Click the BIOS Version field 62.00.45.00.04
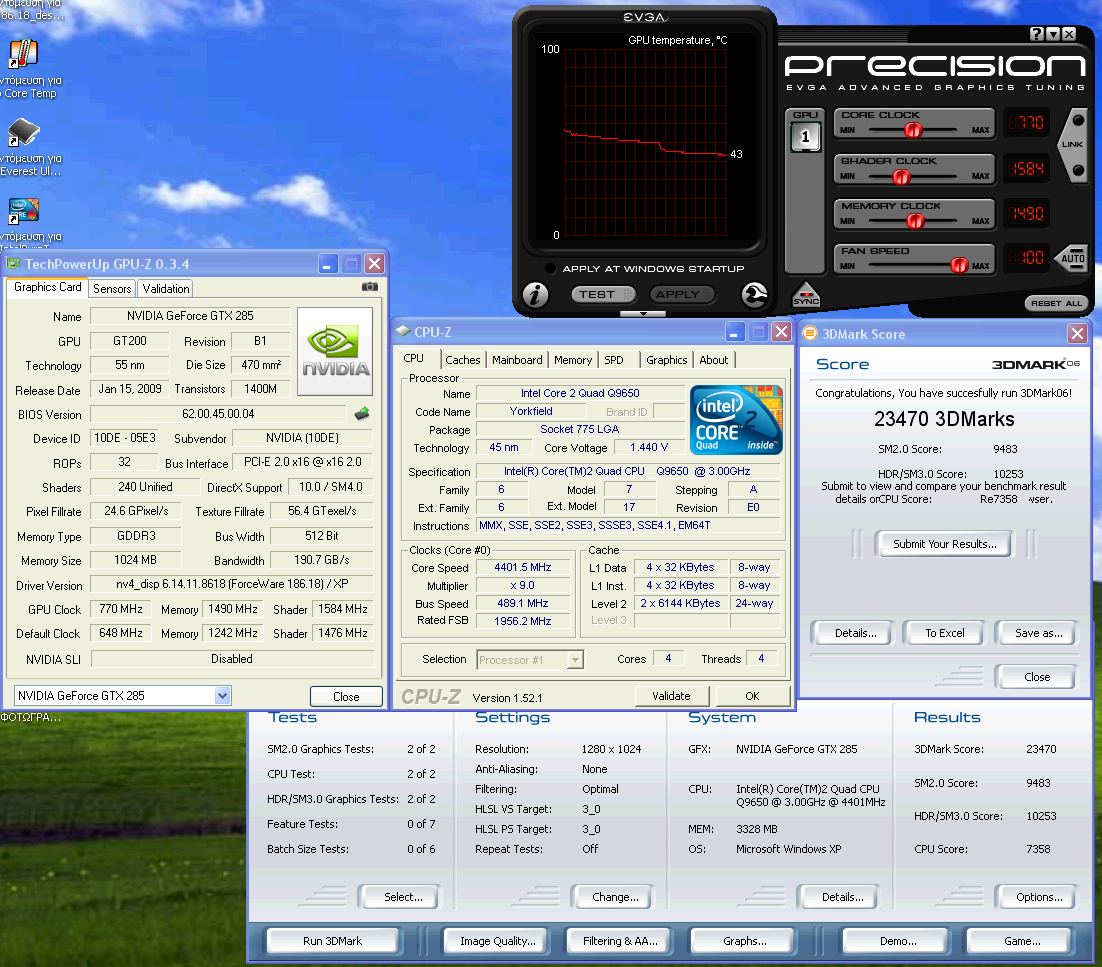Viewport: 1102px width, 967px height. click(x=218, y=414)
